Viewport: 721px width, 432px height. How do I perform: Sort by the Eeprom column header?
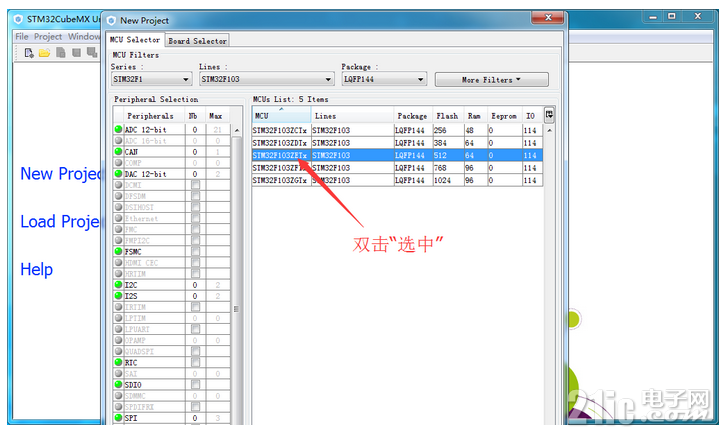[x=504, y=115]
